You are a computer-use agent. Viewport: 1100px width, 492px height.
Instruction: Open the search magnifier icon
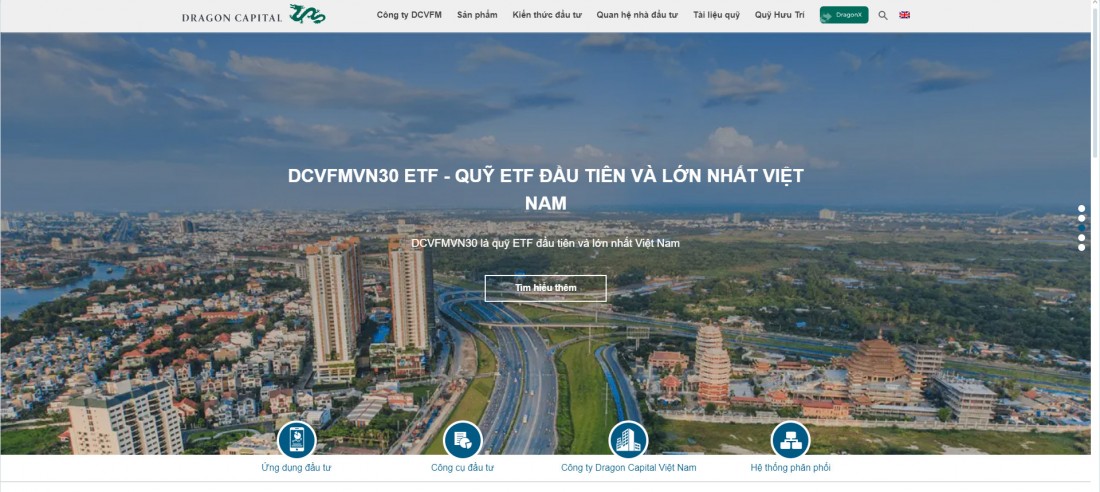pos(883,15)
